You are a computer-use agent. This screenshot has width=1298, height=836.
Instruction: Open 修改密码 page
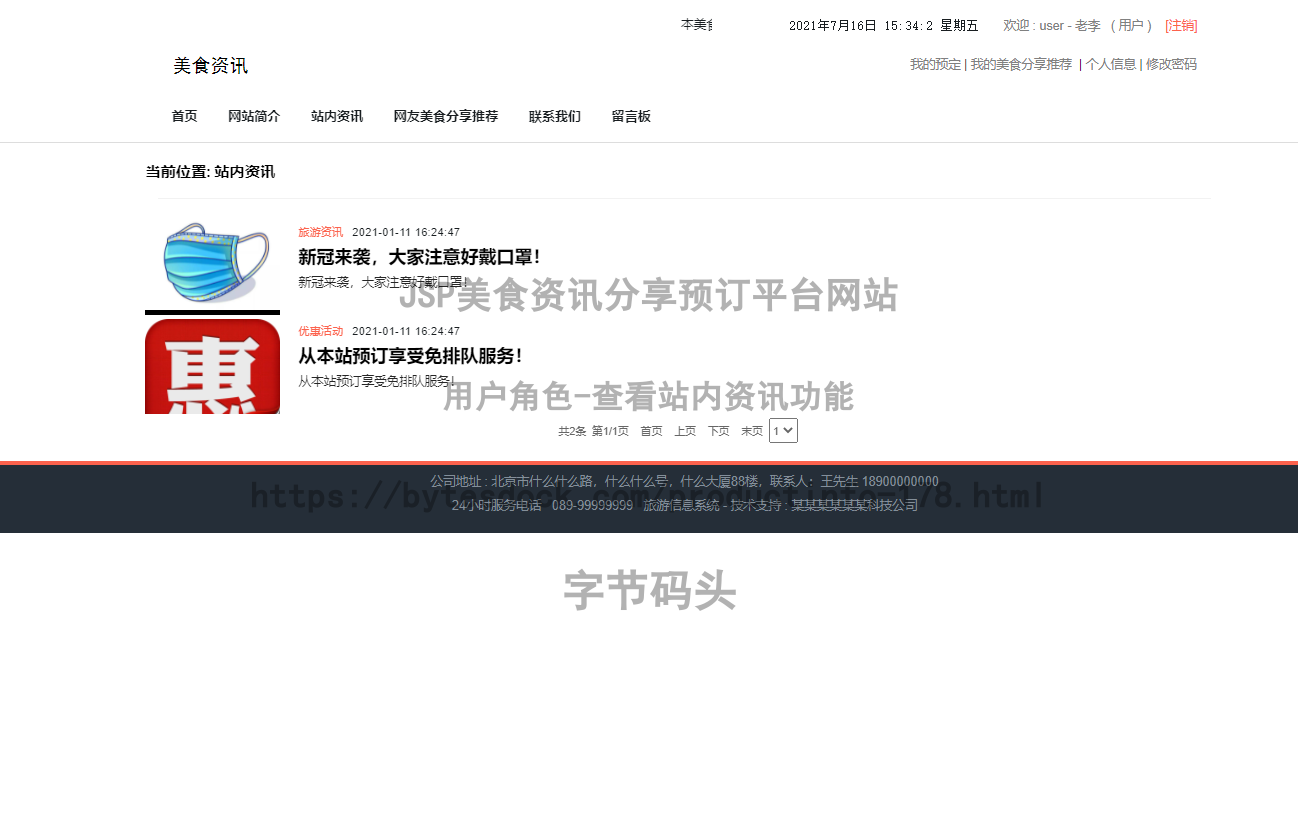(x=1170, y=64)
